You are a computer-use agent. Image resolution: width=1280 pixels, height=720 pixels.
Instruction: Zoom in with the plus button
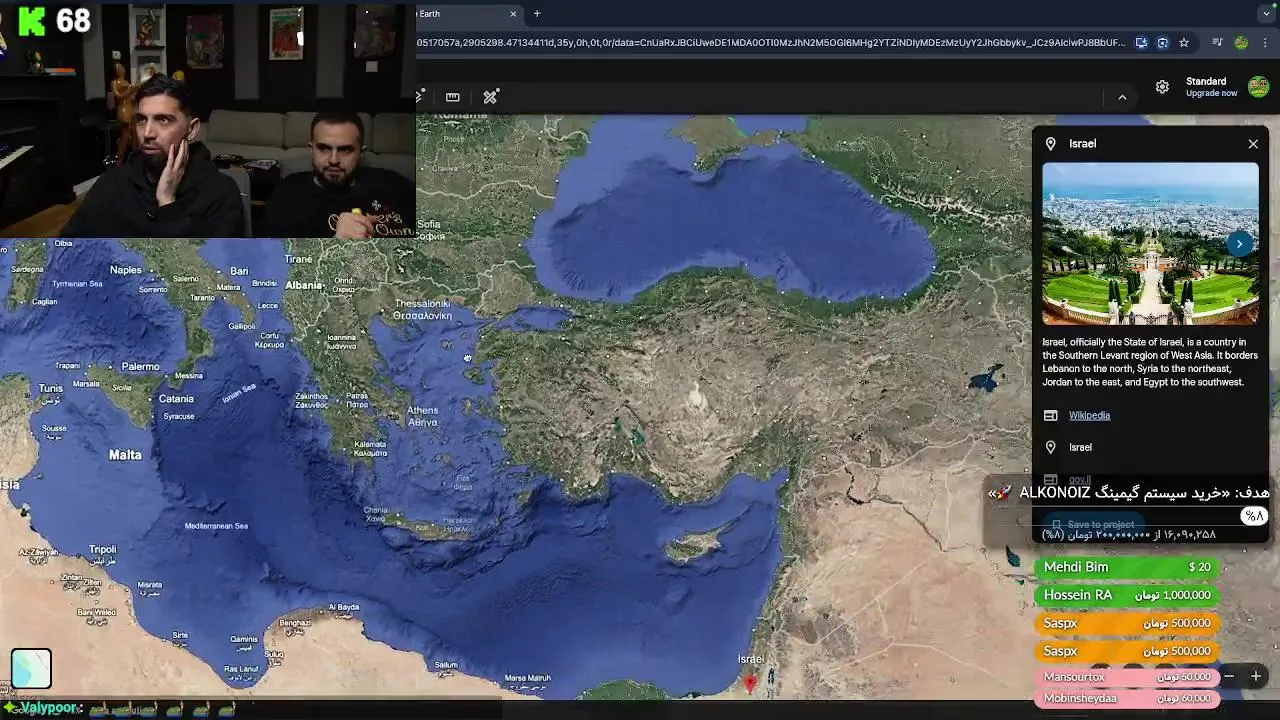(x=1256, y=676)
